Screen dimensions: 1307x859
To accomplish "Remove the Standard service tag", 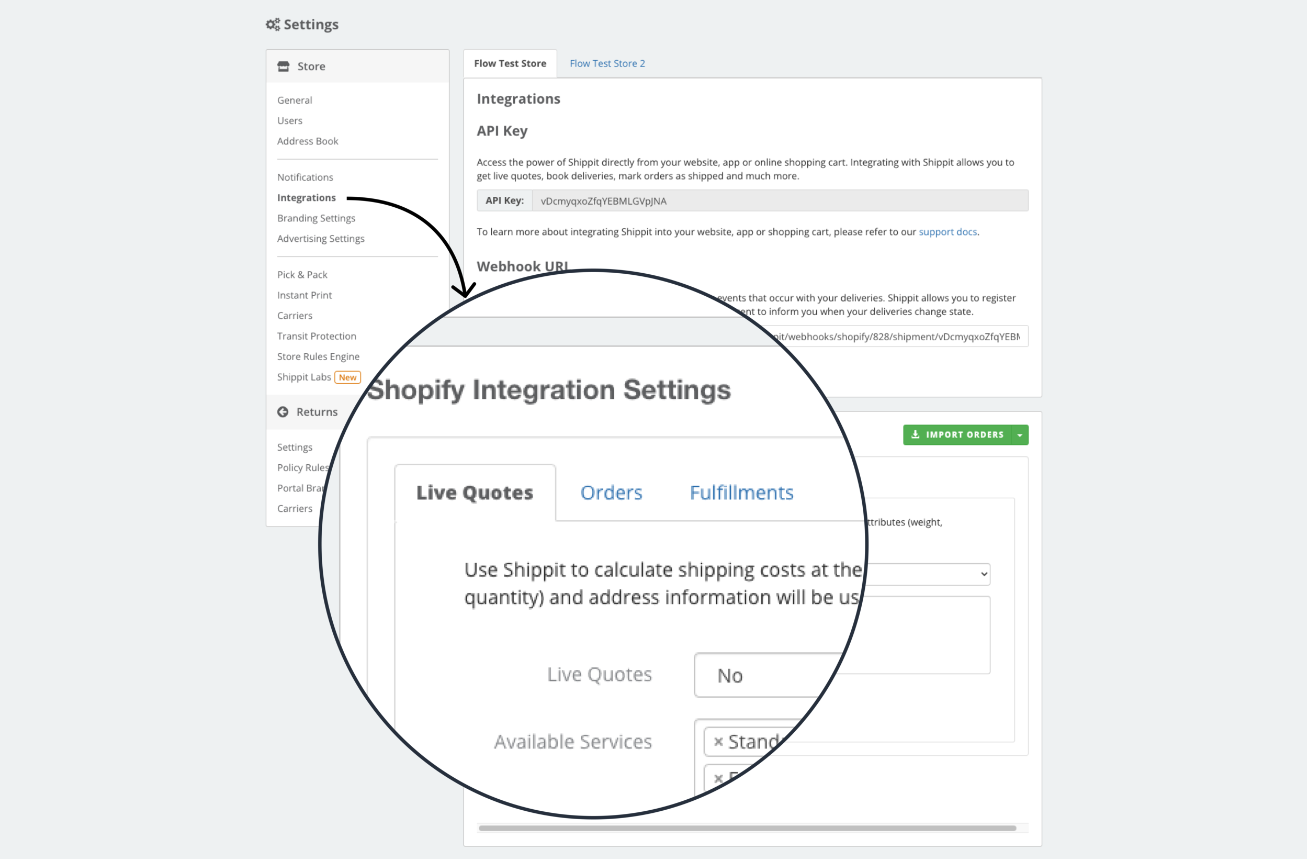I will 718,742.
